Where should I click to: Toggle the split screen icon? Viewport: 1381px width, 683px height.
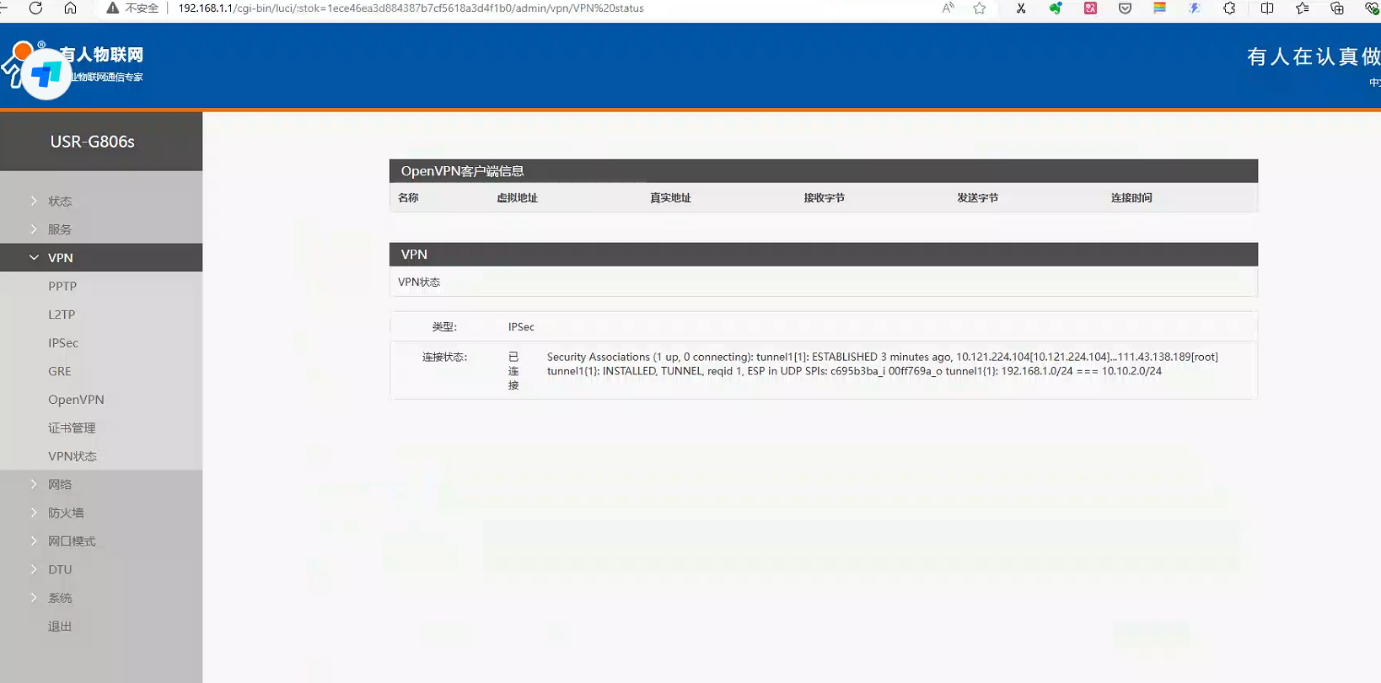tap(1267, 8)
